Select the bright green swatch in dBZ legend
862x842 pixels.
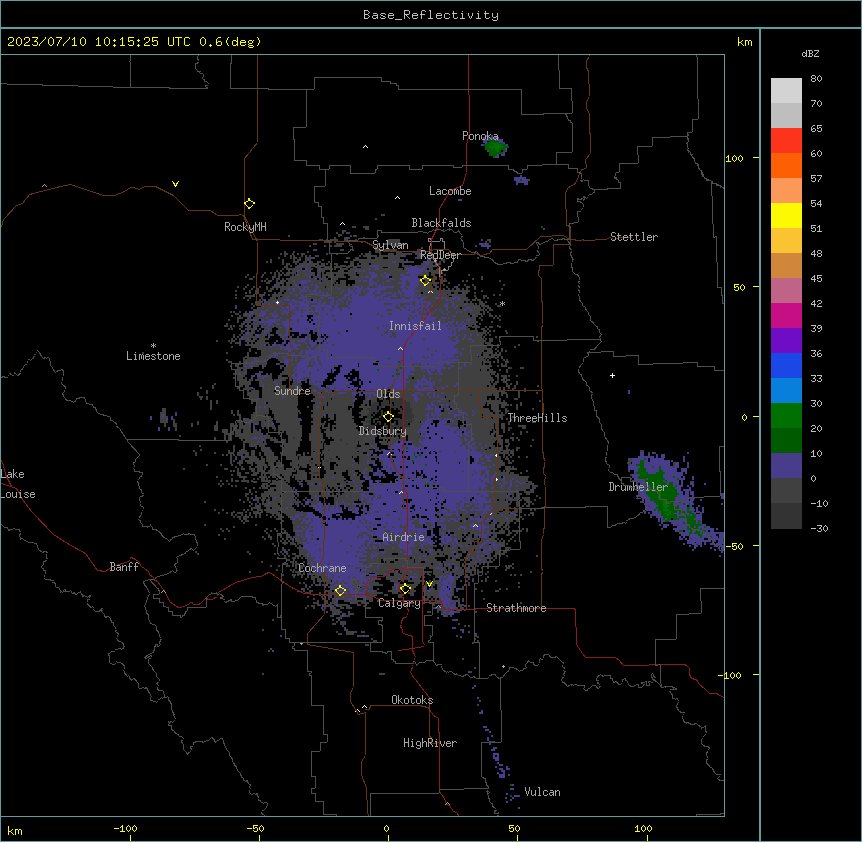click(x=786, y=416)
